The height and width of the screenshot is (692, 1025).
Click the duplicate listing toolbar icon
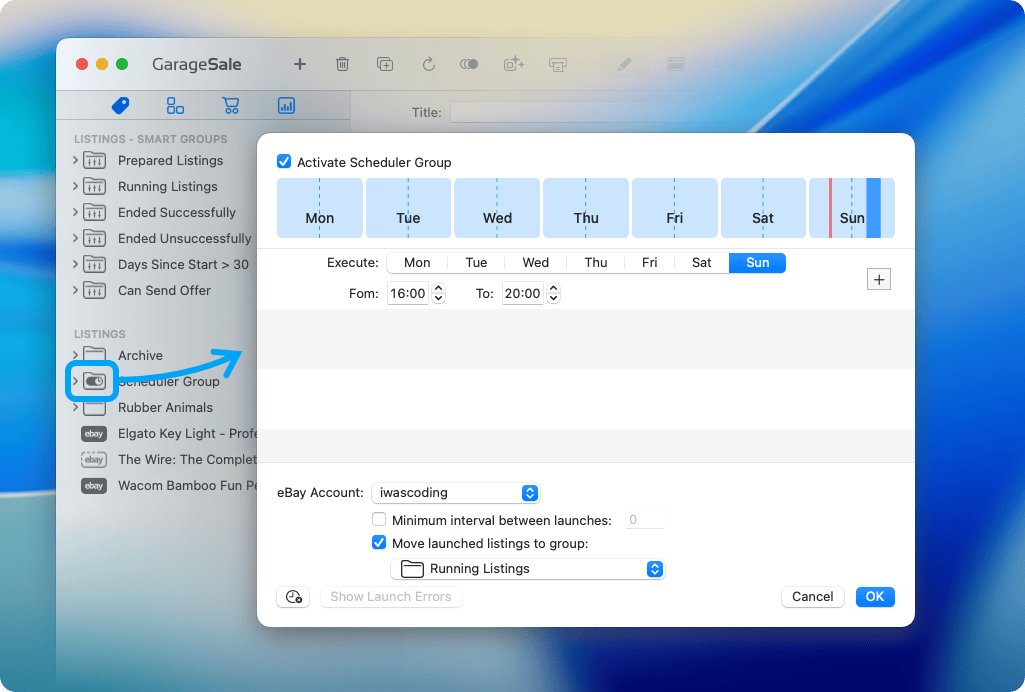385,64
